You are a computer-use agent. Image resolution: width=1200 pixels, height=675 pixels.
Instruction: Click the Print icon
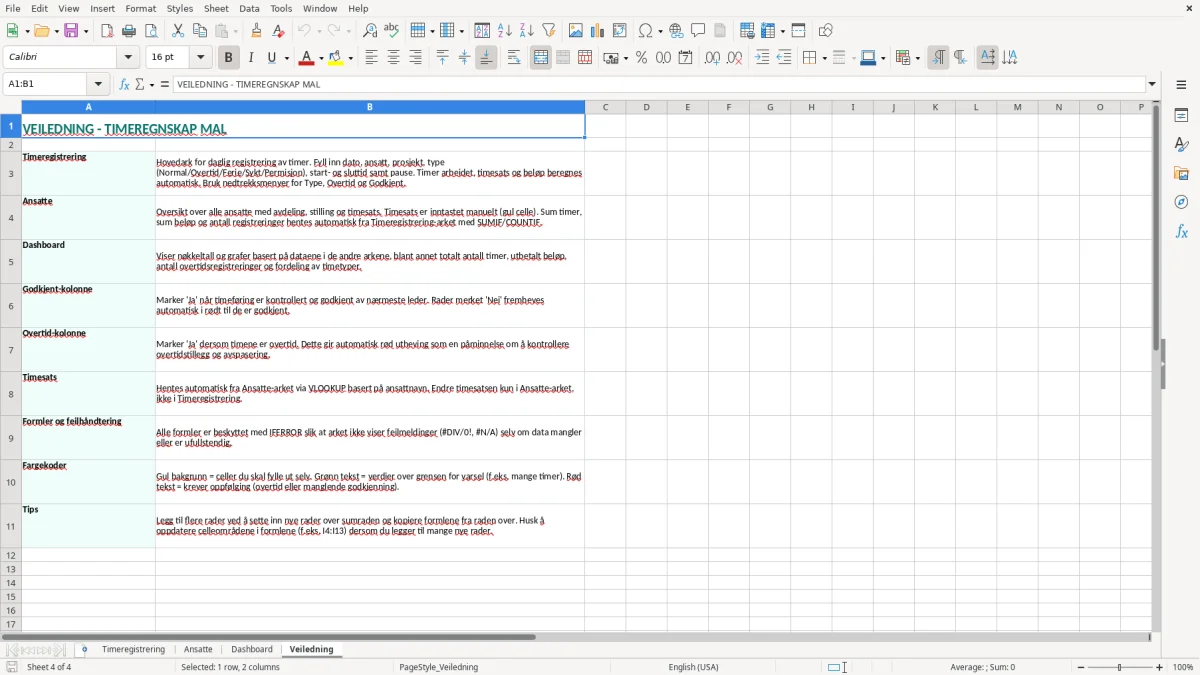pos(129,31)
